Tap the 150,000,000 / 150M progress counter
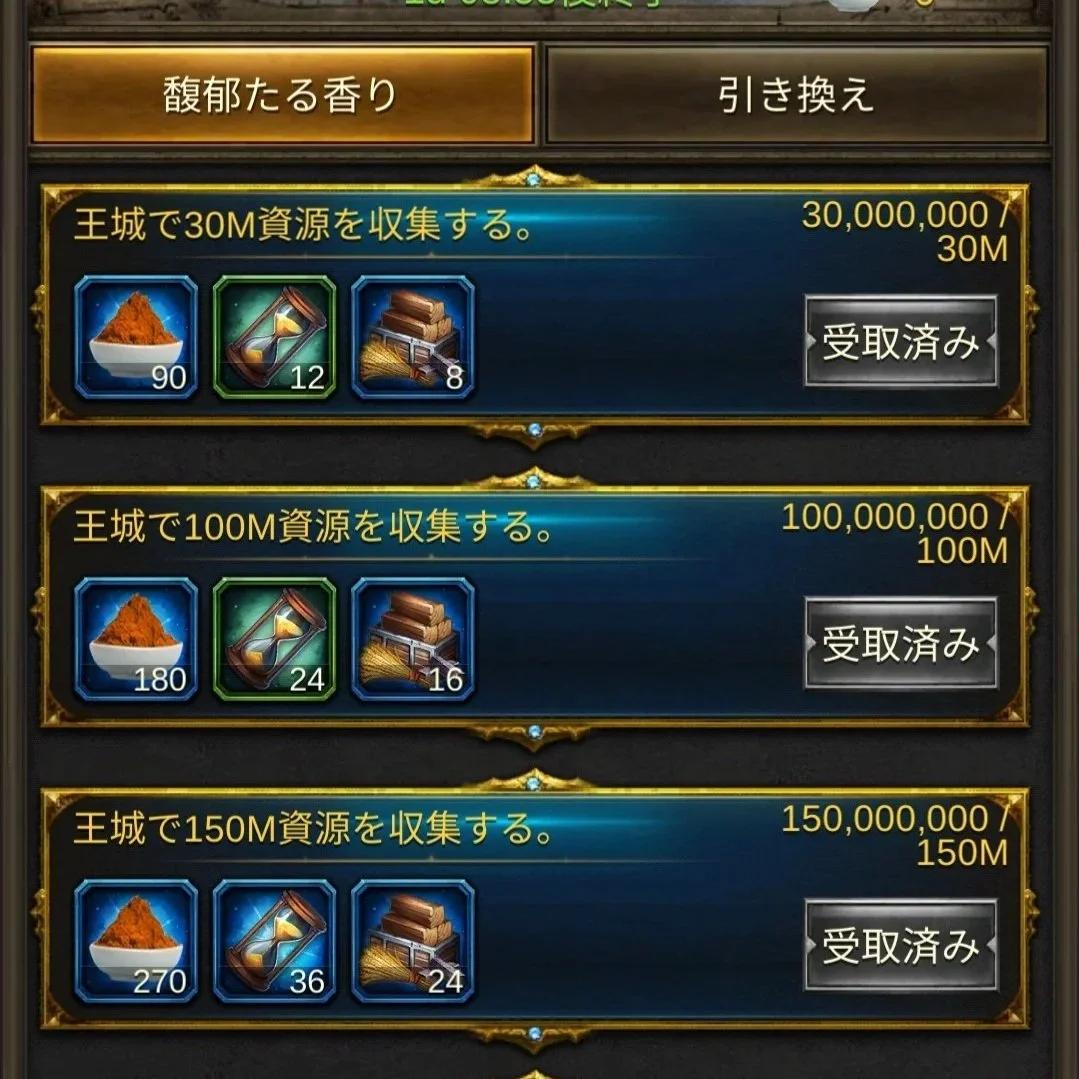The image size is (1079, 1079). click(895, 835)
